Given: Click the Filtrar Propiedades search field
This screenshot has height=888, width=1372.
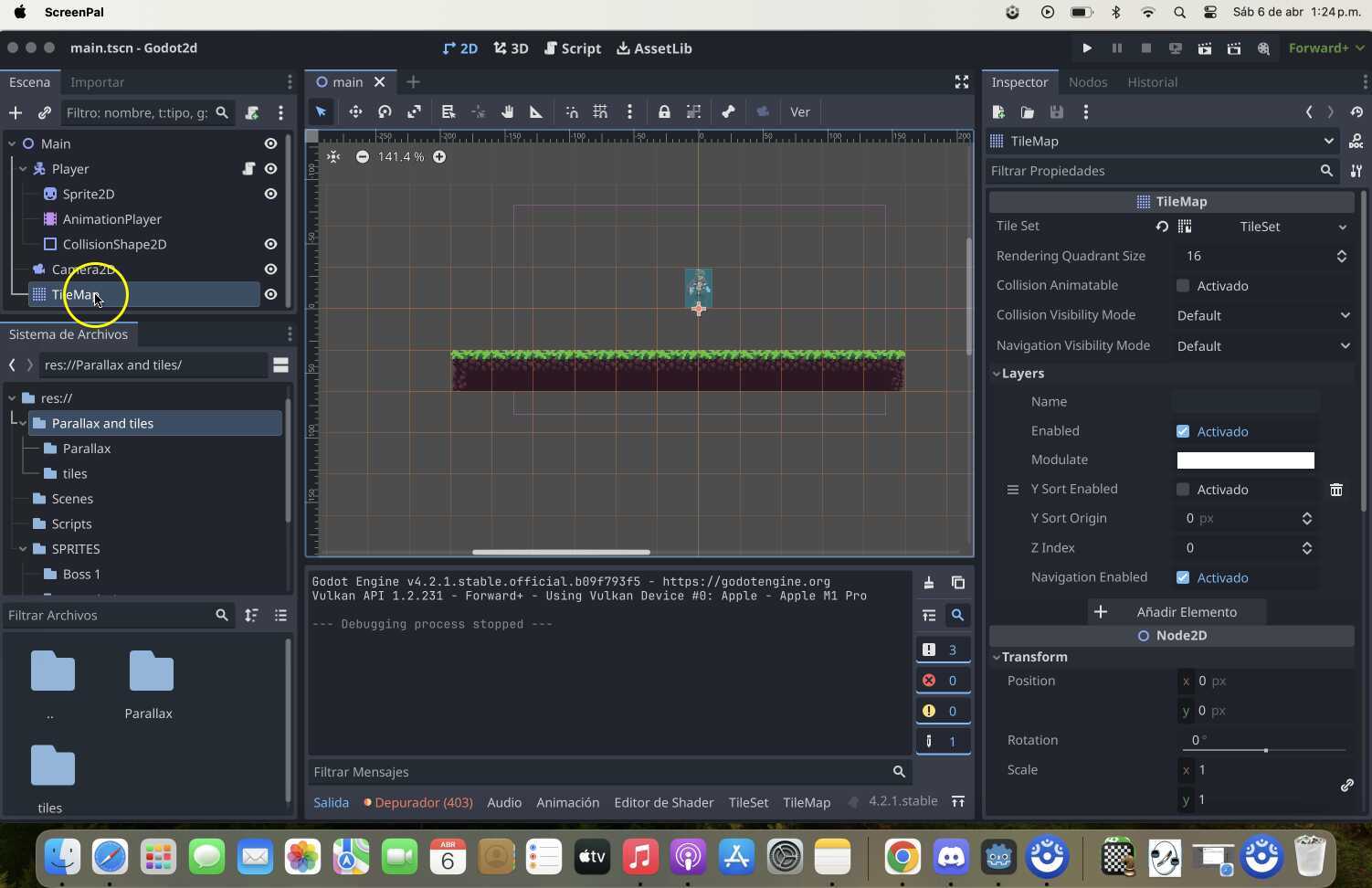Looking at the screenshot, I should point(1161,171).
